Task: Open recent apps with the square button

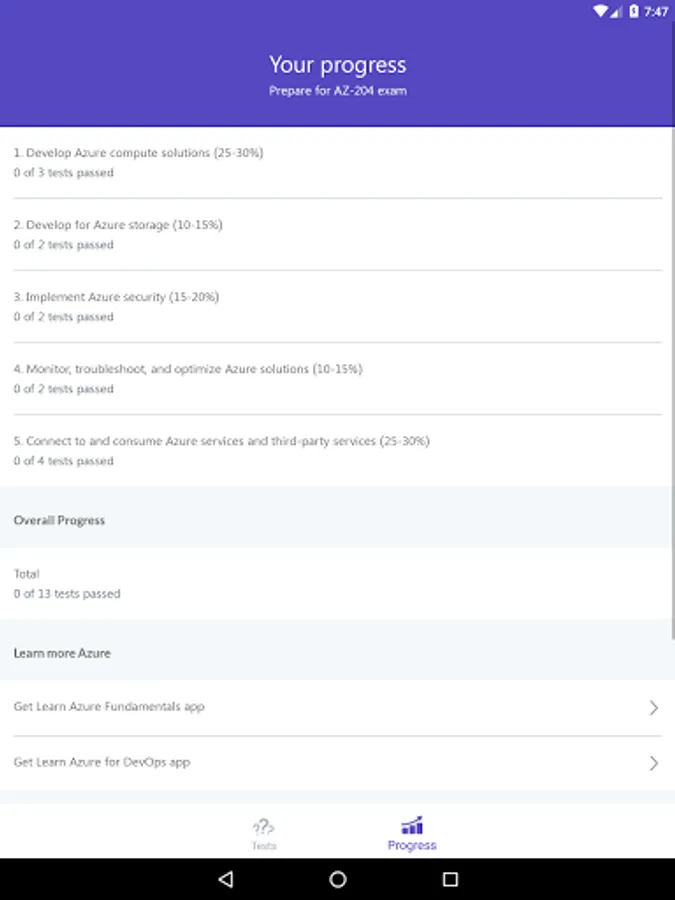Action: click(450, 878)
